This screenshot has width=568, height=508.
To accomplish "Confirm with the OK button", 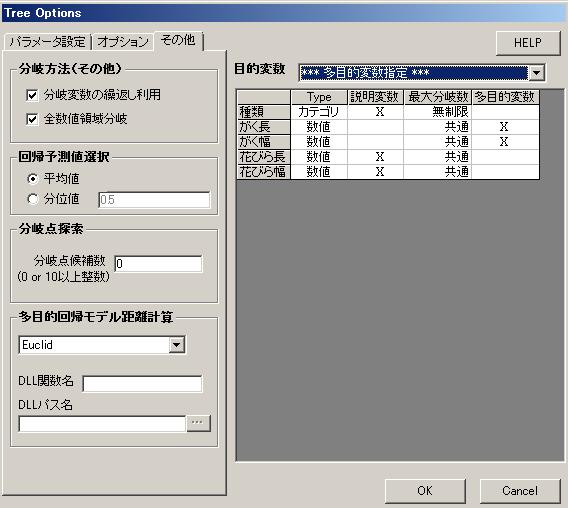I will 425,491.
